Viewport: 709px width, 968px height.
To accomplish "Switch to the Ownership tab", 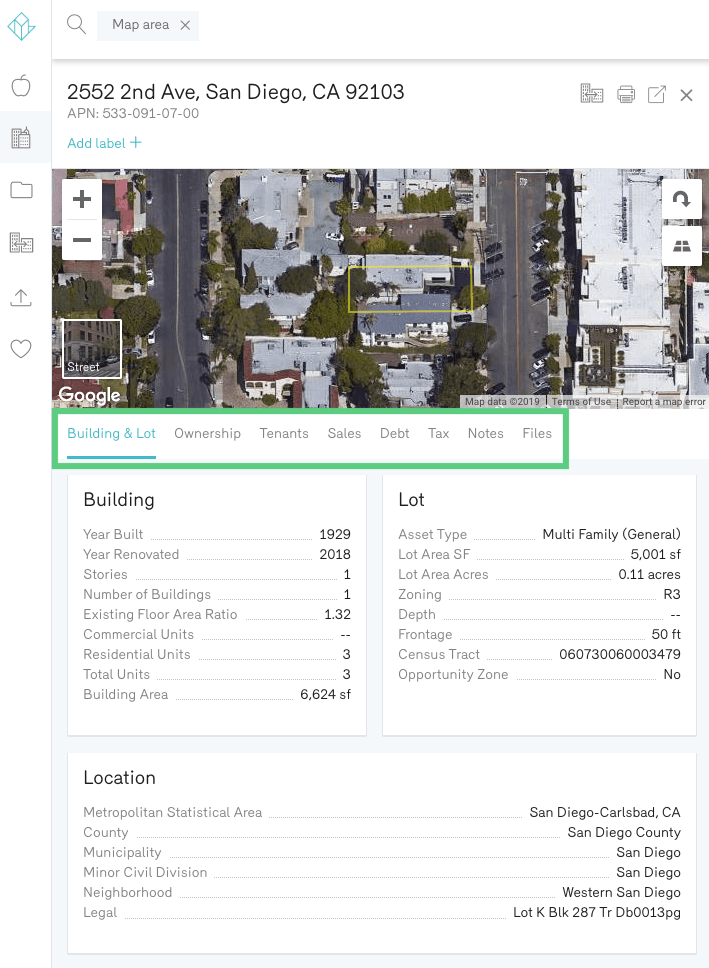I will coord(207,433).
